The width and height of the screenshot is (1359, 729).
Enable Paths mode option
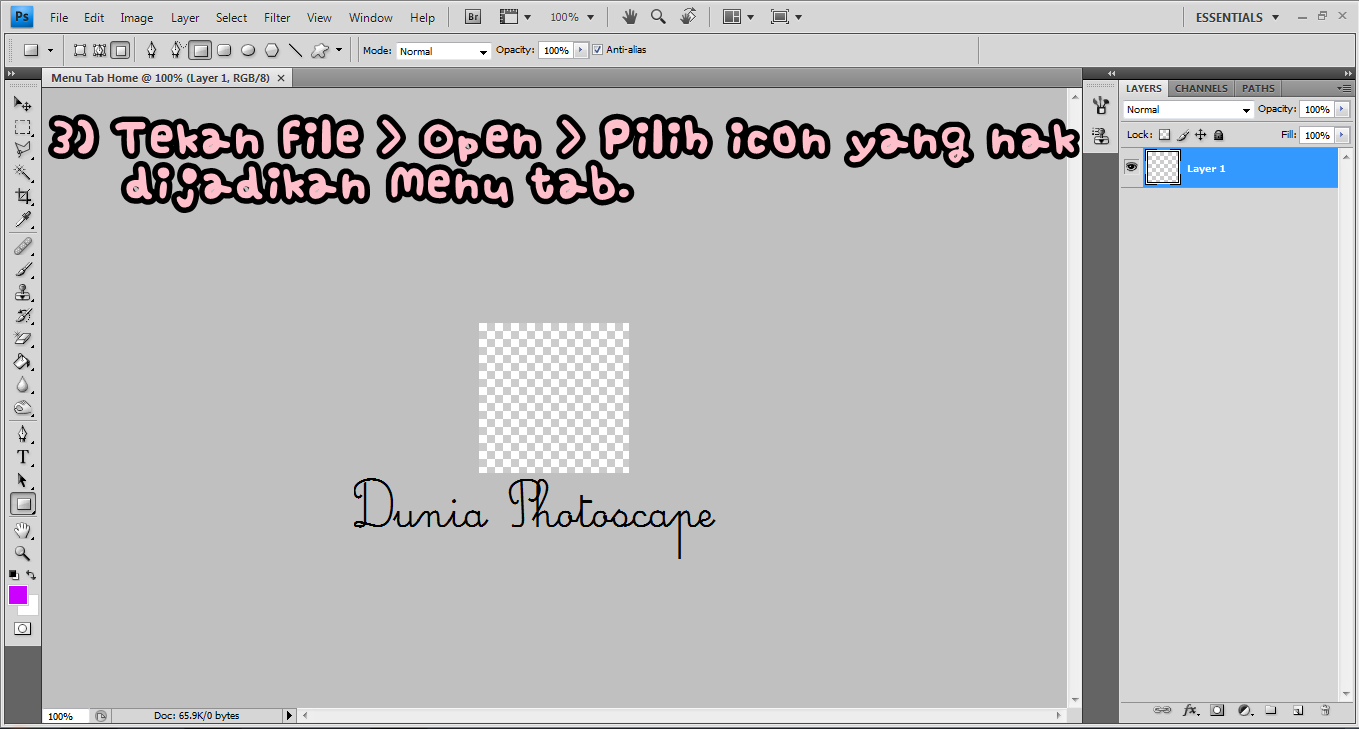pos(99,50)
